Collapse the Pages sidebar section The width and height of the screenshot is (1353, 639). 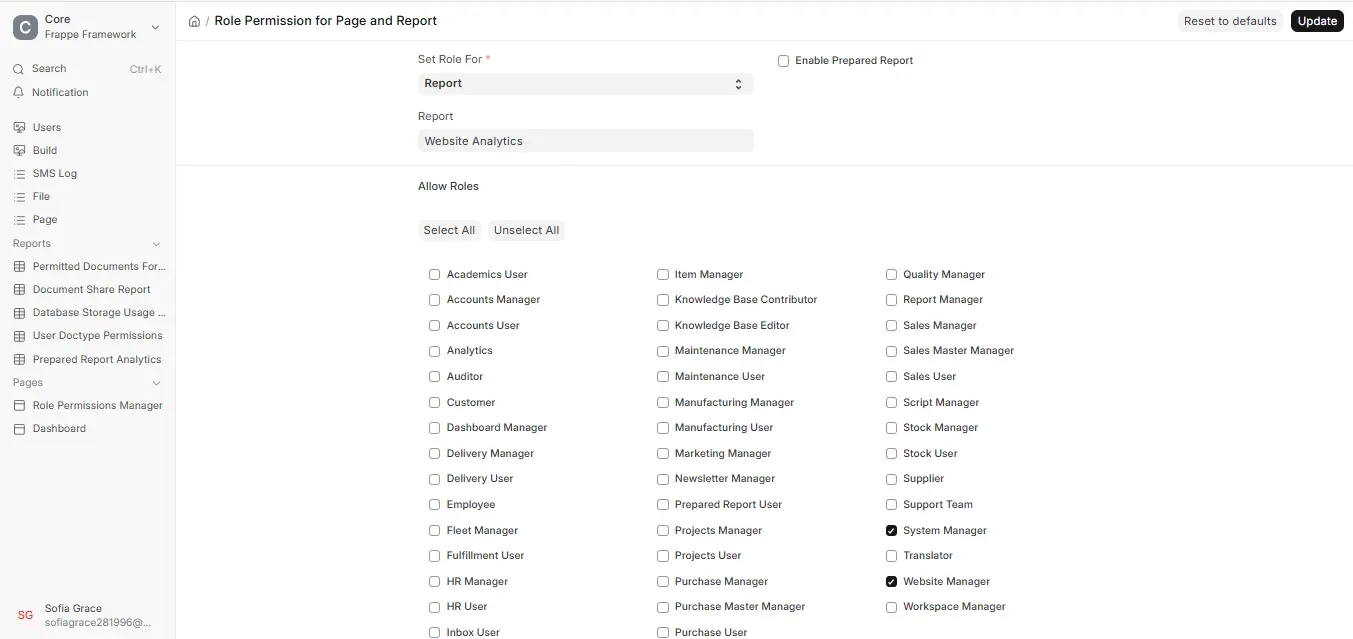(x=156, y=383)
